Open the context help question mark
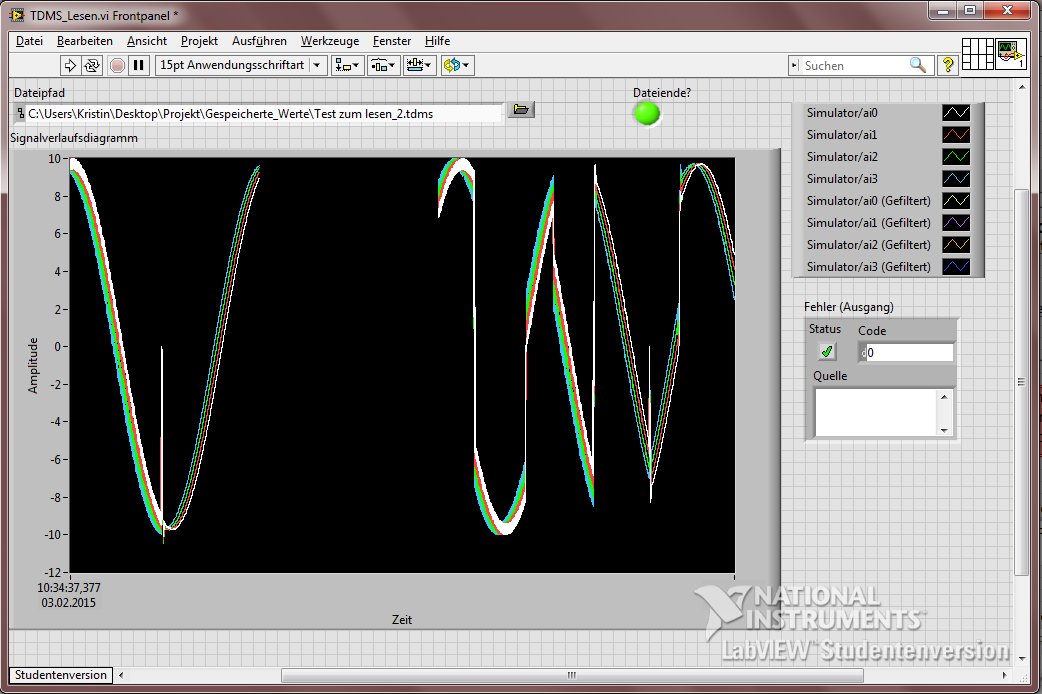The height and width of the screenshot is (694, 1042). coord(947,65)
